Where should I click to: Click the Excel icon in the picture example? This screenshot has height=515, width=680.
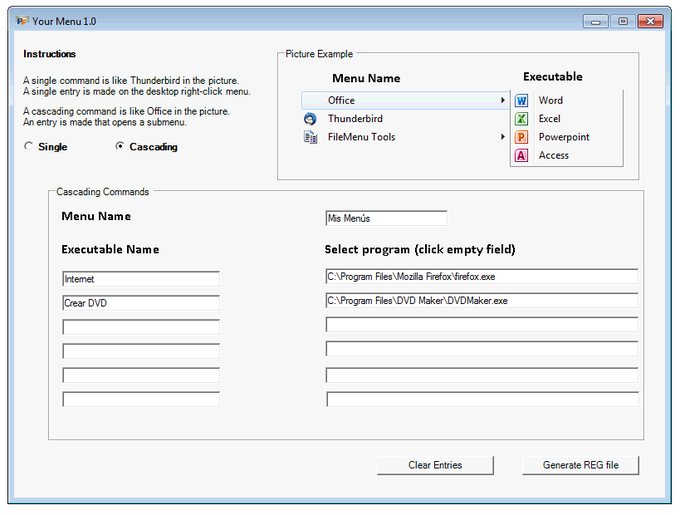pyautogui.click(x=521, y=119)
